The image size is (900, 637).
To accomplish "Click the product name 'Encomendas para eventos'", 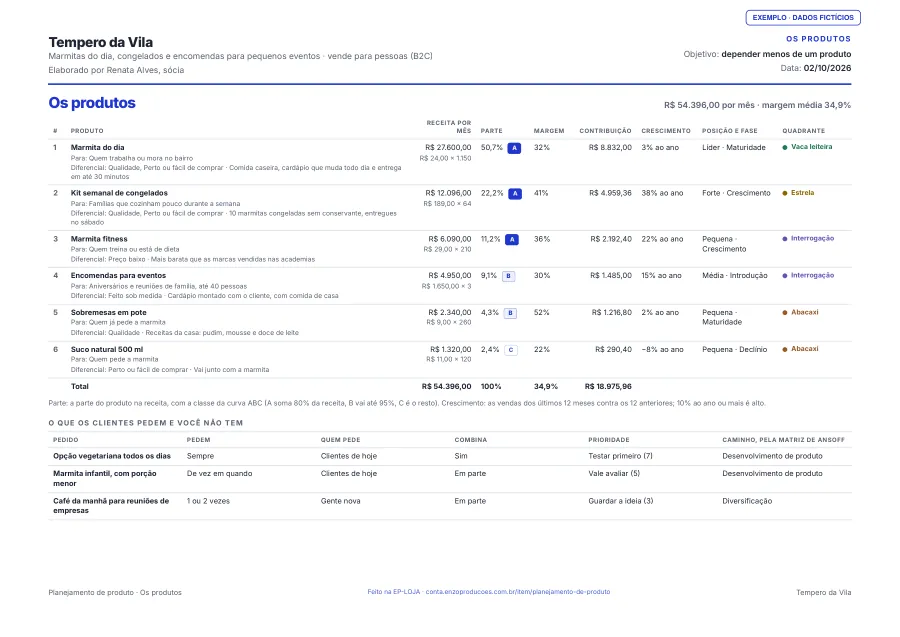I will (118, 276).
